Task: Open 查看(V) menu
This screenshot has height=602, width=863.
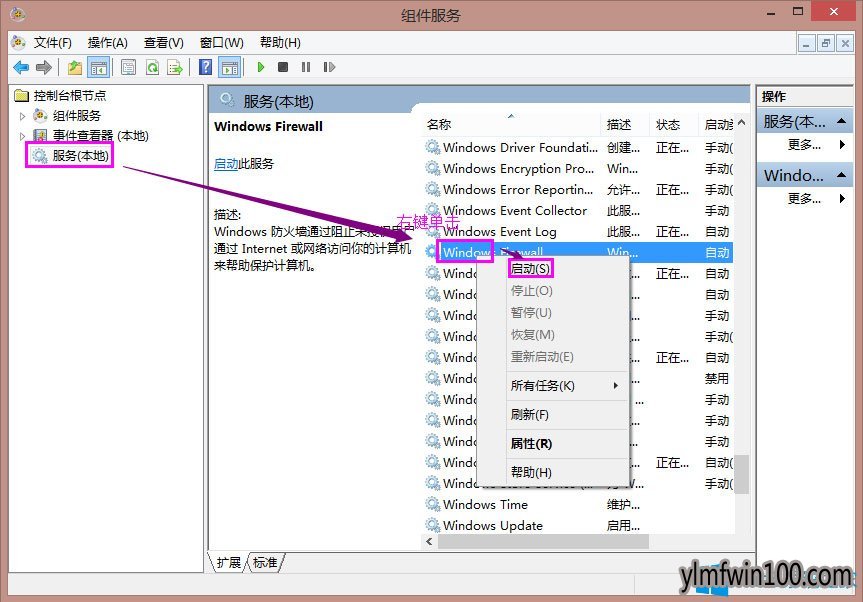Action: pos(163,43)
